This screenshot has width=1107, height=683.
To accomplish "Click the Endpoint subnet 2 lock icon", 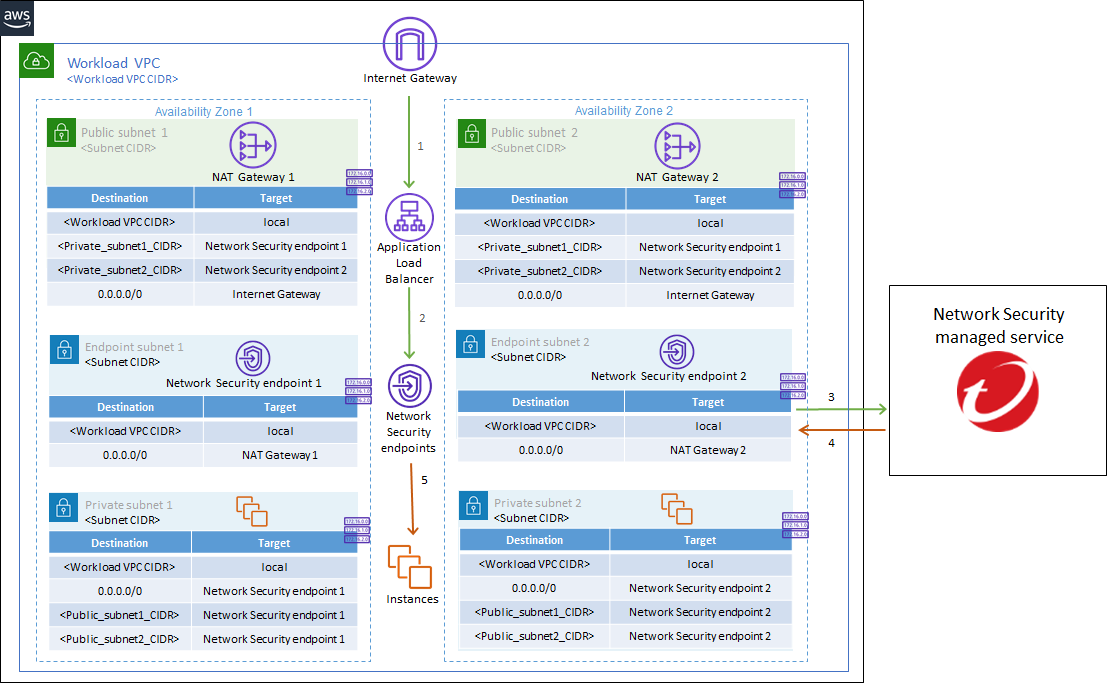I will tap(471, 344).
